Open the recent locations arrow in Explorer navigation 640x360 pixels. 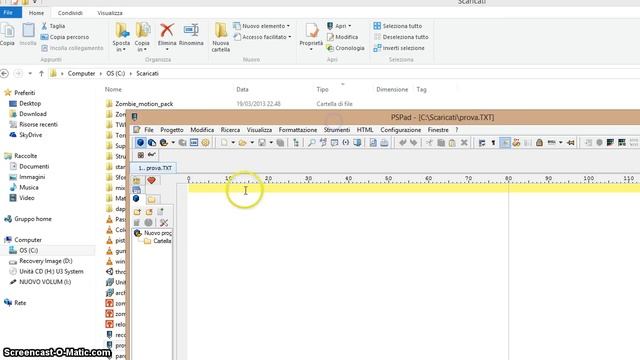click(x=30, y=73)
